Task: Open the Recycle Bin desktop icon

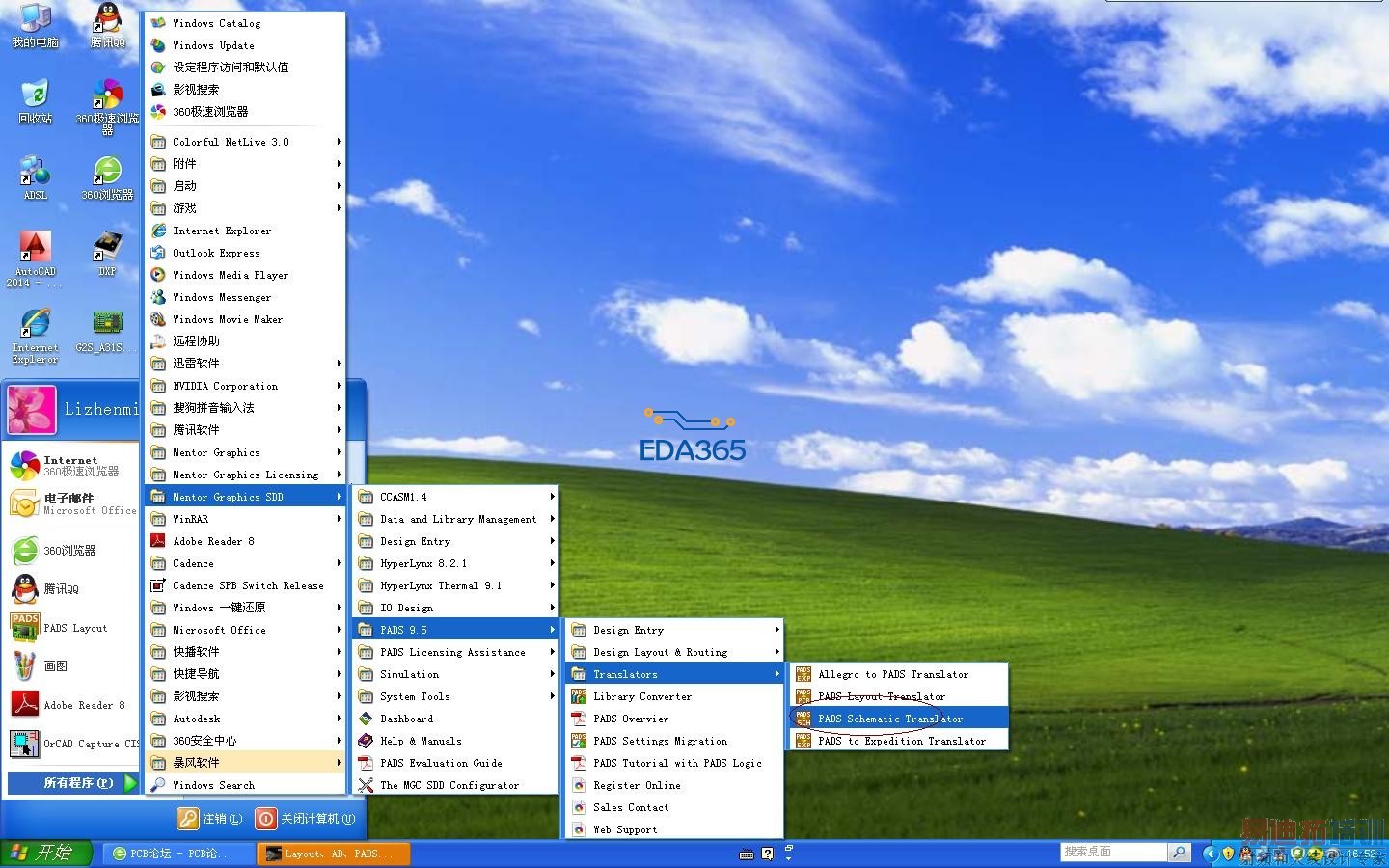Action: [35, 101]
